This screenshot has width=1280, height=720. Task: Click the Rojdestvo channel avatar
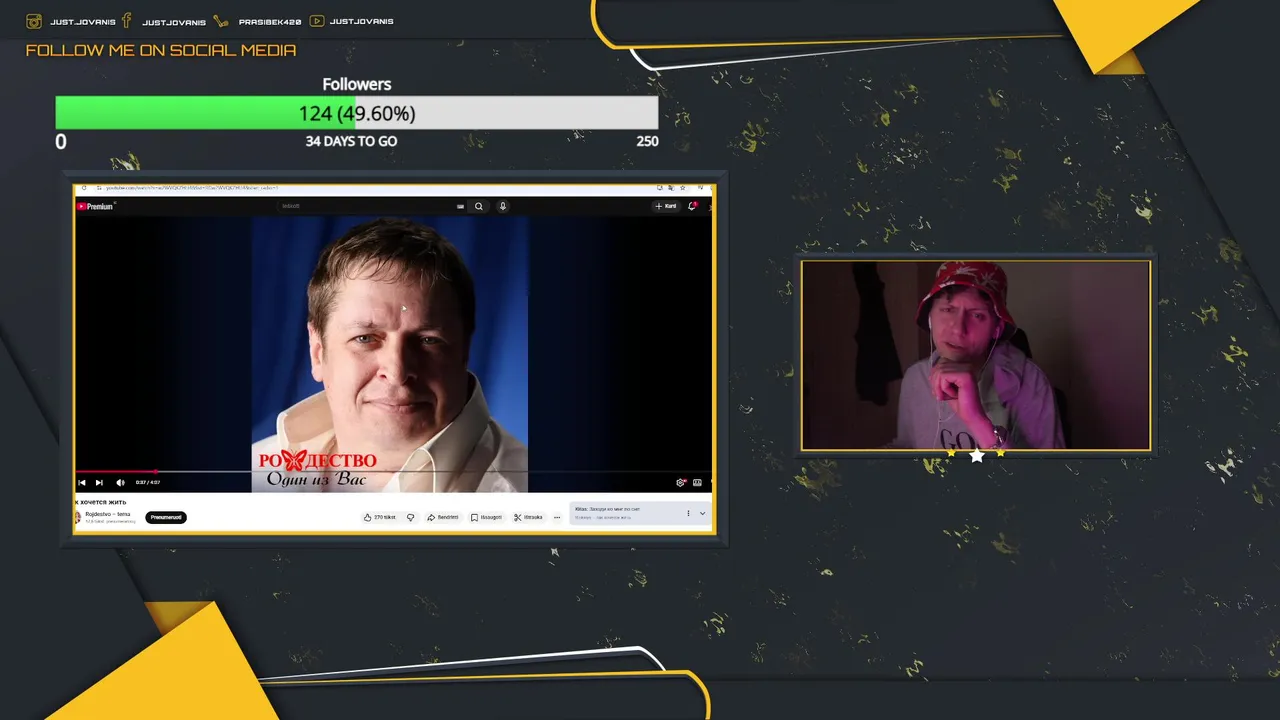[77, 517]
